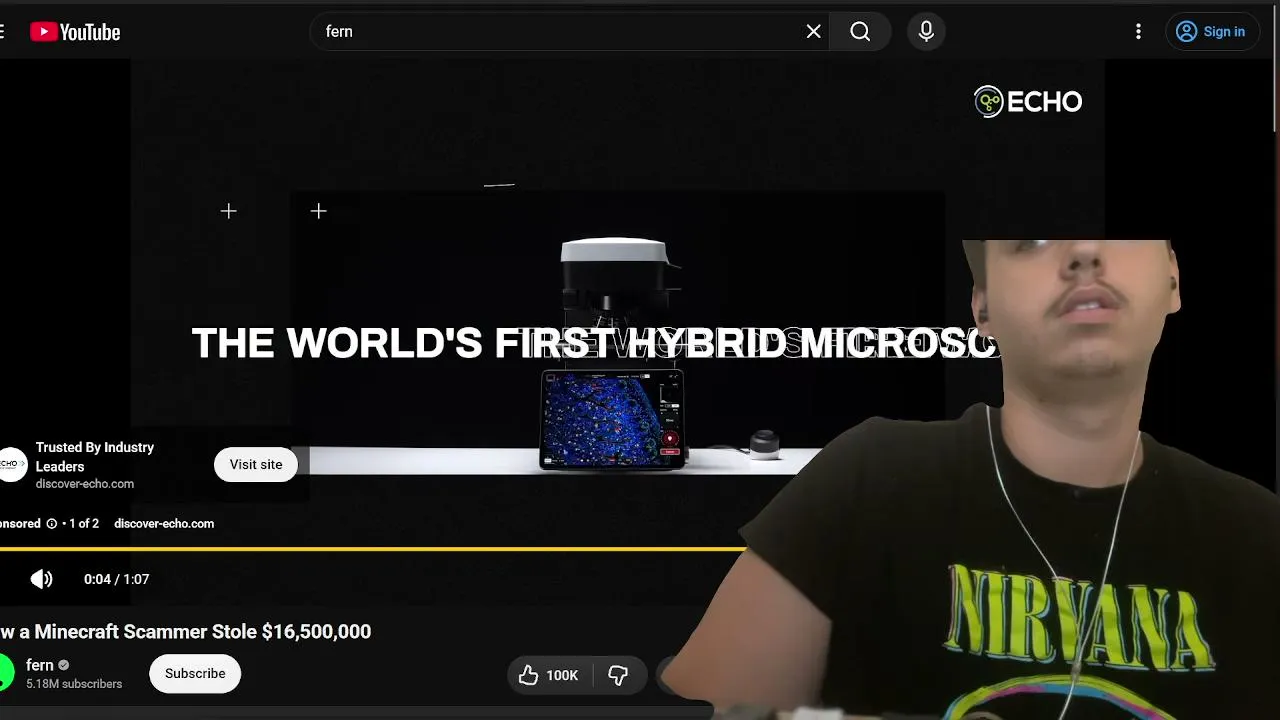
Task: Click the ad info icon beside Sponsored
Action: [x=52, y=523]
